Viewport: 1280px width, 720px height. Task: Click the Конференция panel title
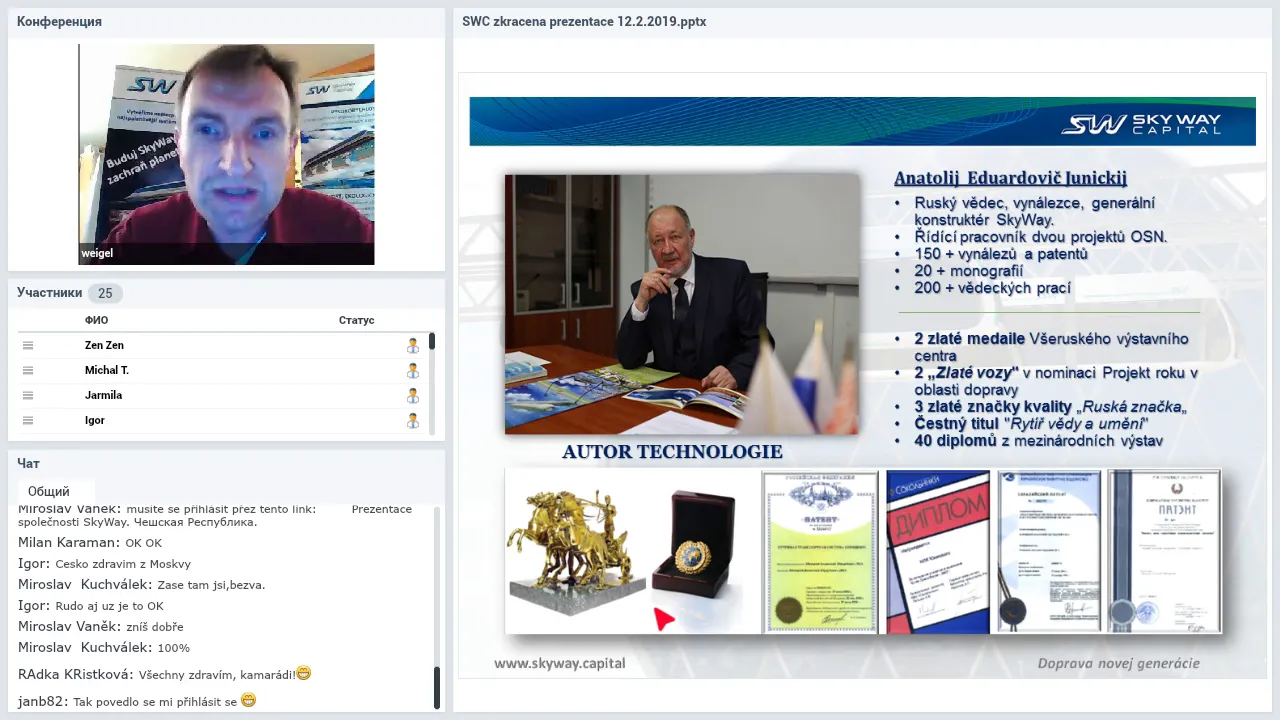tap(59, 21)
